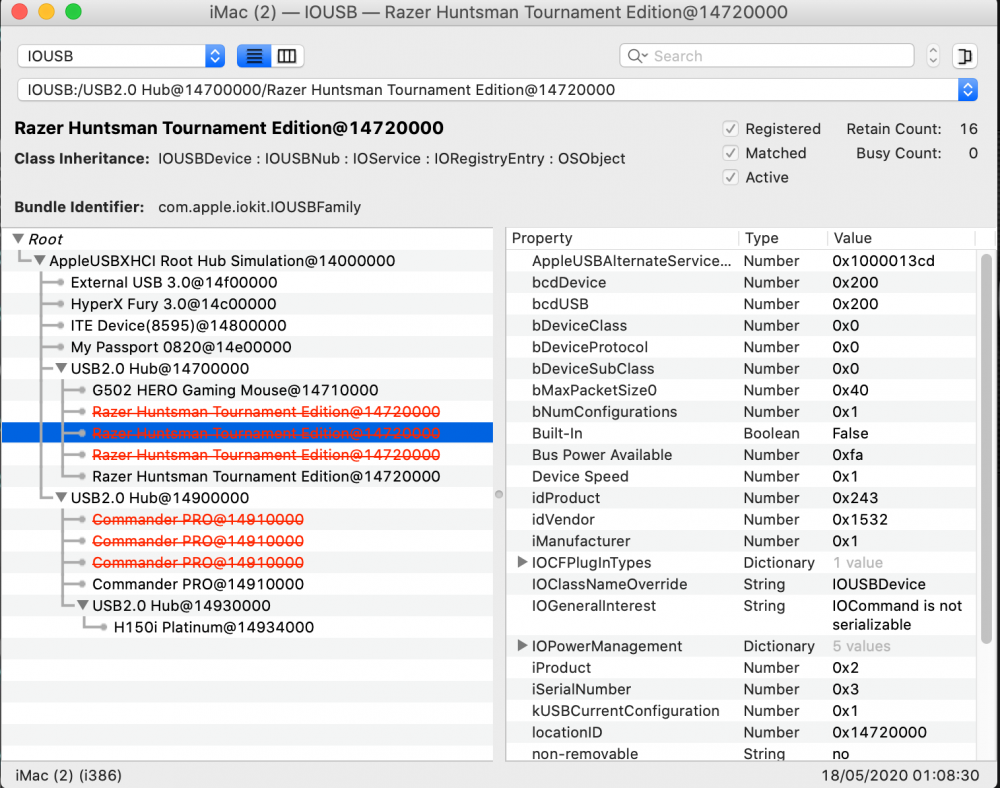This screenshot has width=1000, height=788.
Task: Select the Bus Power Available row
Action: coord(741,455)
